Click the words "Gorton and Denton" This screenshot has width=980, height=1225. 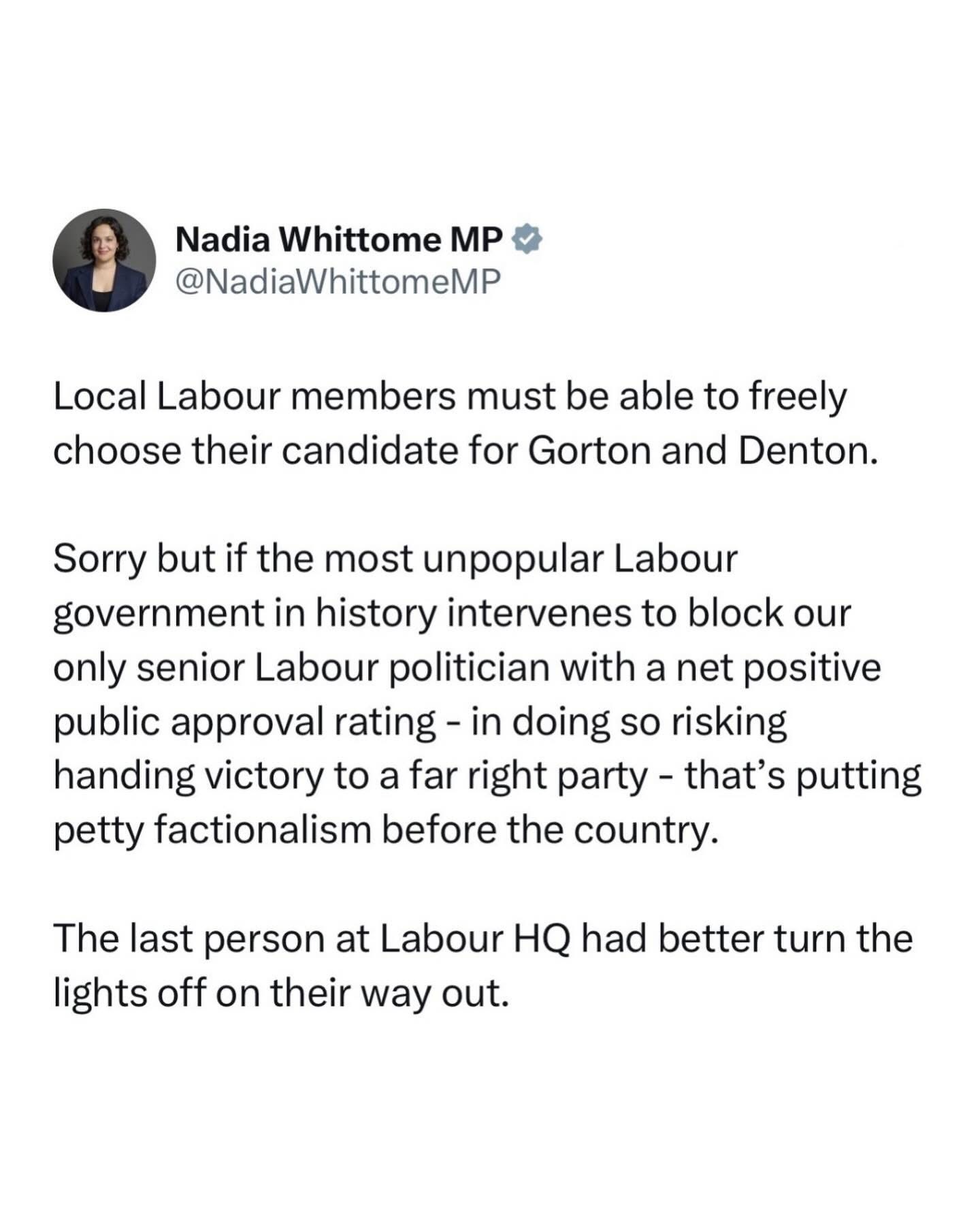(701, 451)
